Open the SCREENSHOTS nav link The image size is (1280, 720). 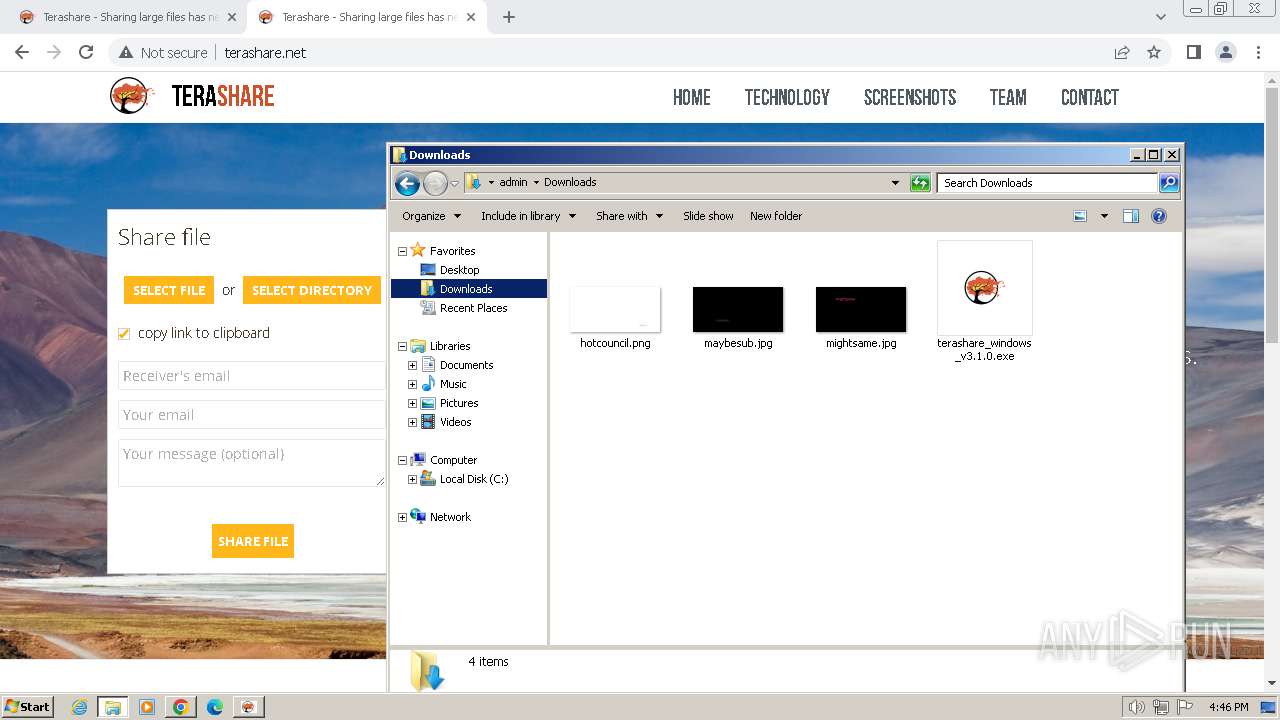coord(910,97)
